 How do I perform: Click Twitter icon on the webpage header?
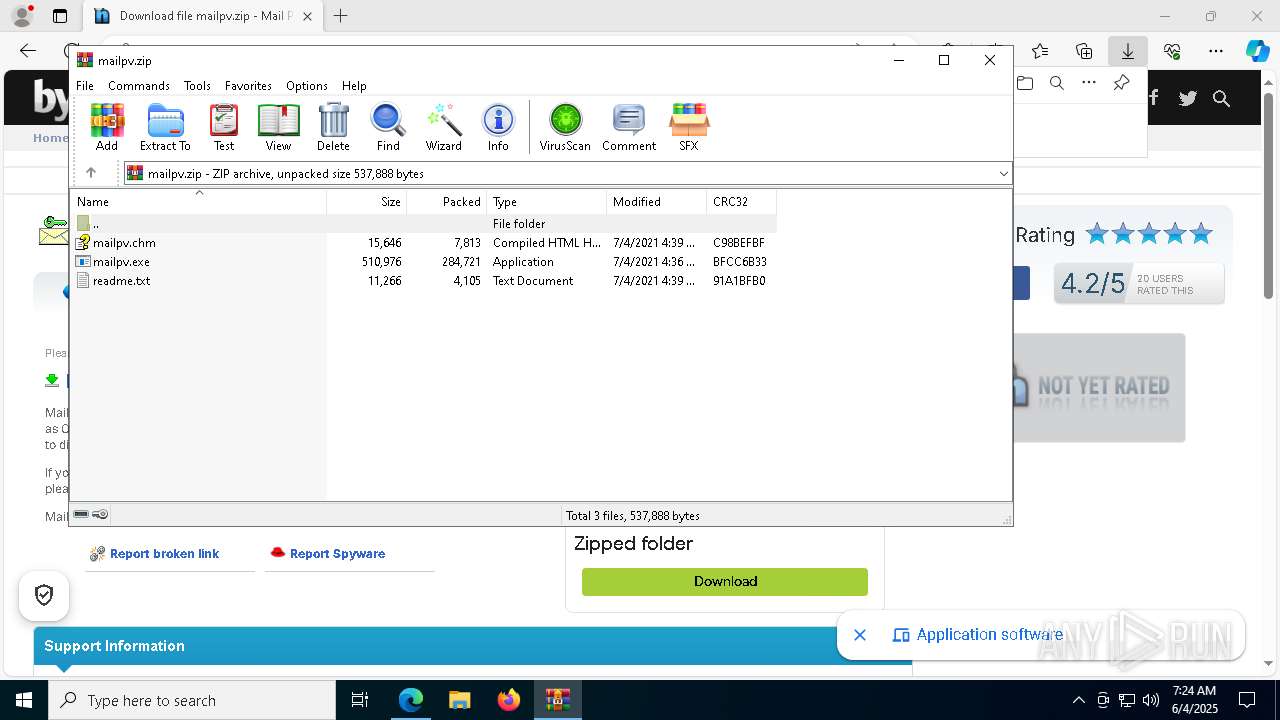(x=1187, y=98)
